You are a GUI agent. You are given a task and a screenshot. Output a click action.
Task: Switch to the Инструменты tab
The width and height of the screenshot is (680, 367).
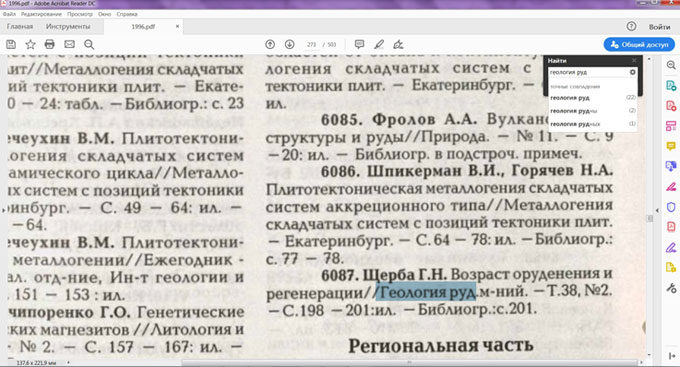[68, 26]
